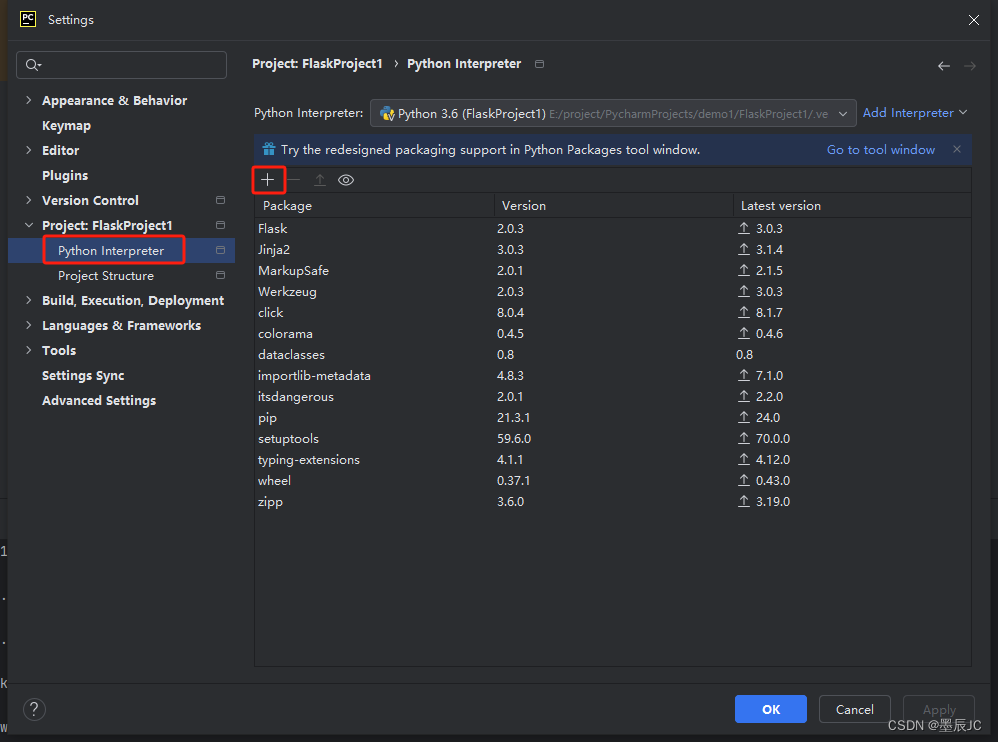998x742 pixels.
Task: Select the typing-extensions package row
Action: (x=613, y=459)
